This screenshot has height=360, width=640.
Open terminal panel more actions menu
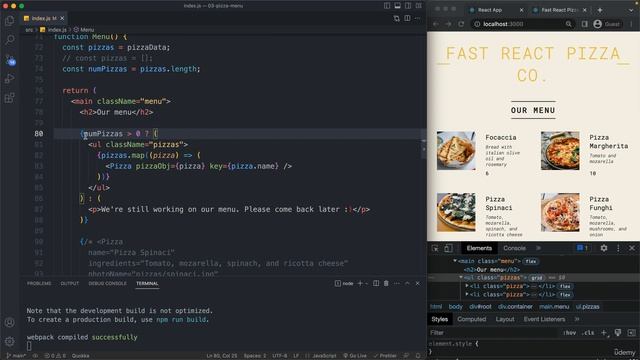click(x=397, y=283)
